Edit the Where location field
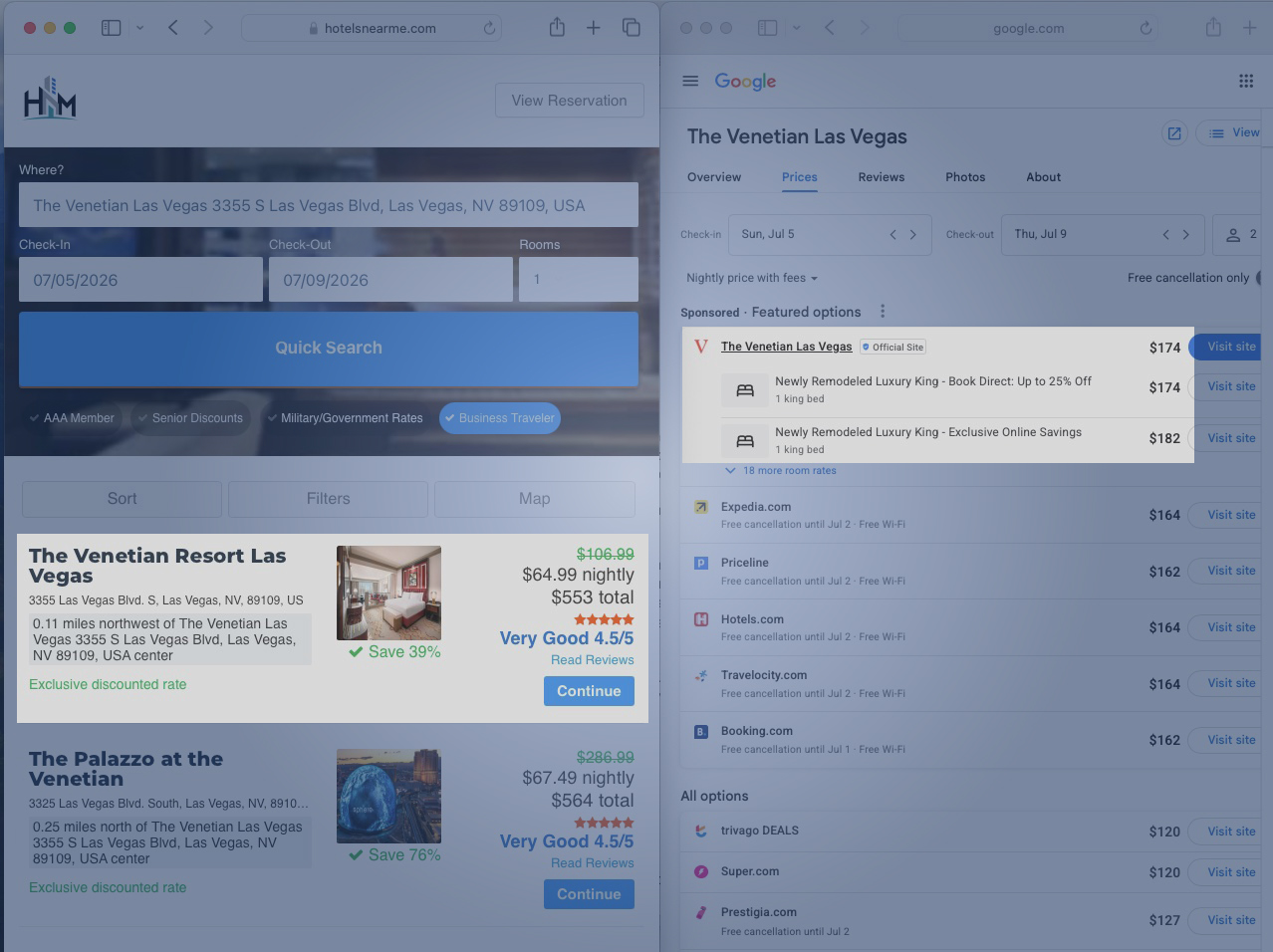1273x952 pixels. [329, 205]
